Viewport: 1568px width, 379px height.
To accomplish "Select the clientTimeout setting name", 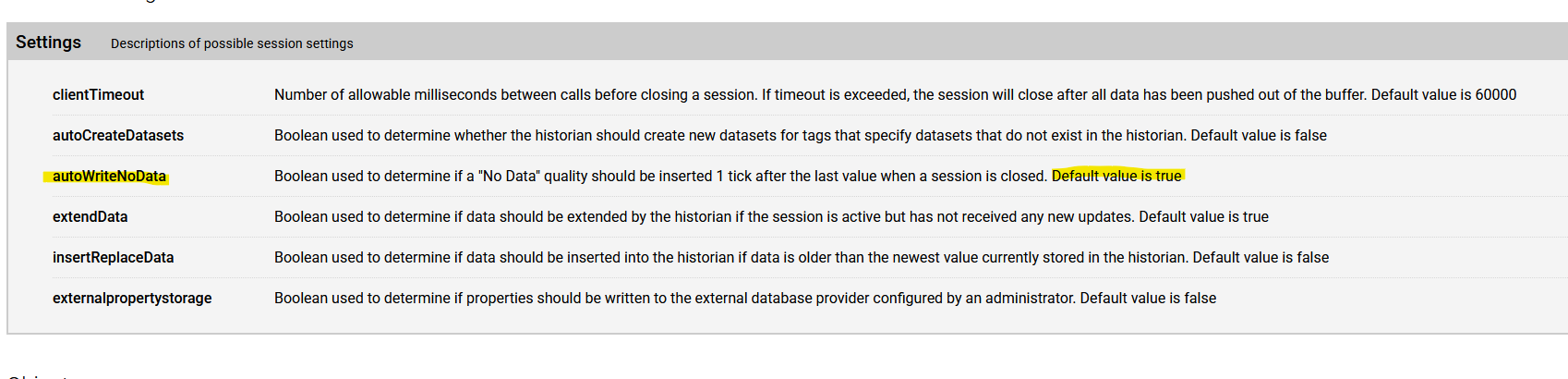I will [98, 95].
